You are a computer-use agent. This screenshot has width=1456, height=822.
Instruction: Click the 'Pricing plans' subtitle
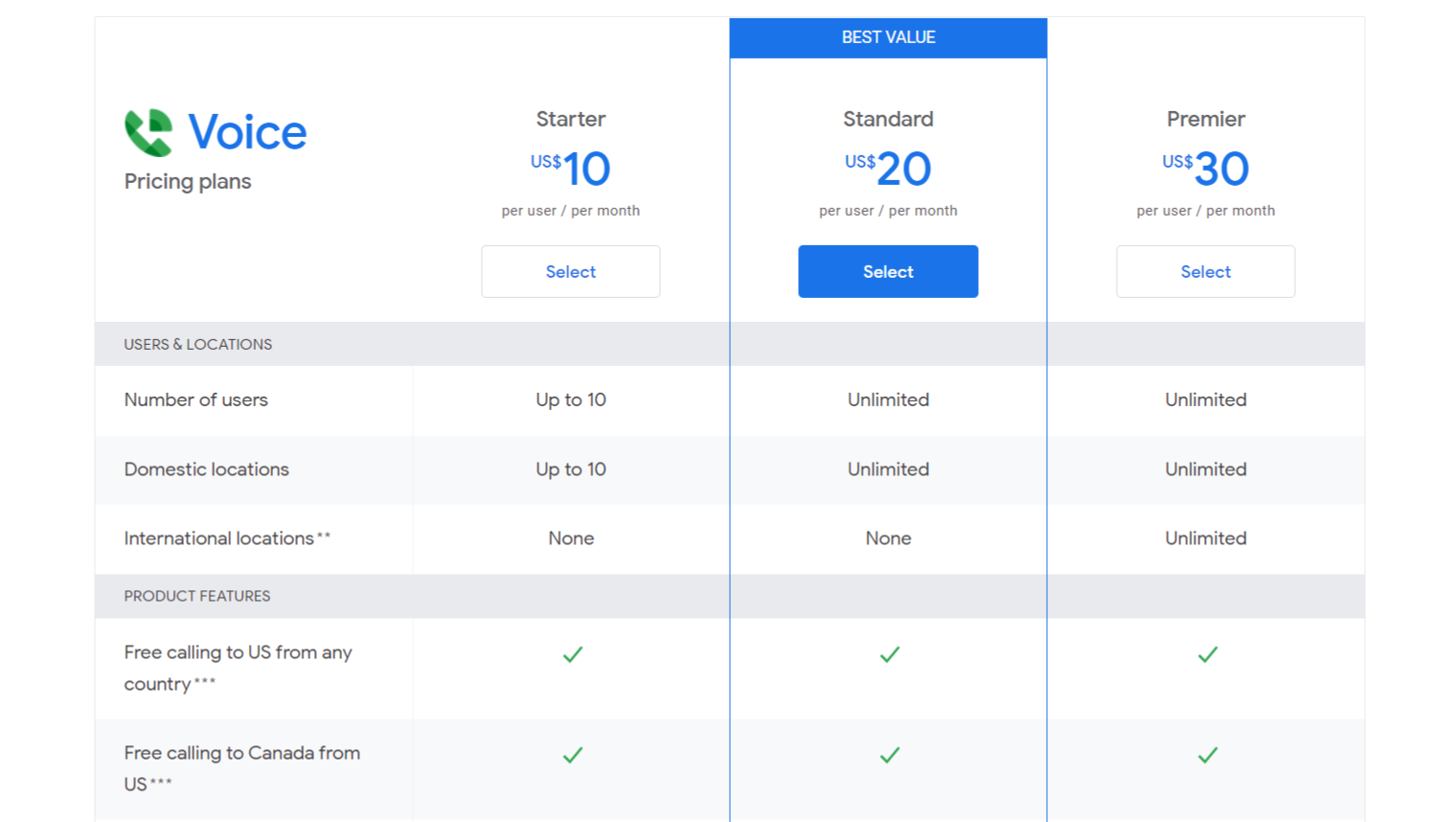click(x=188, y=181)
